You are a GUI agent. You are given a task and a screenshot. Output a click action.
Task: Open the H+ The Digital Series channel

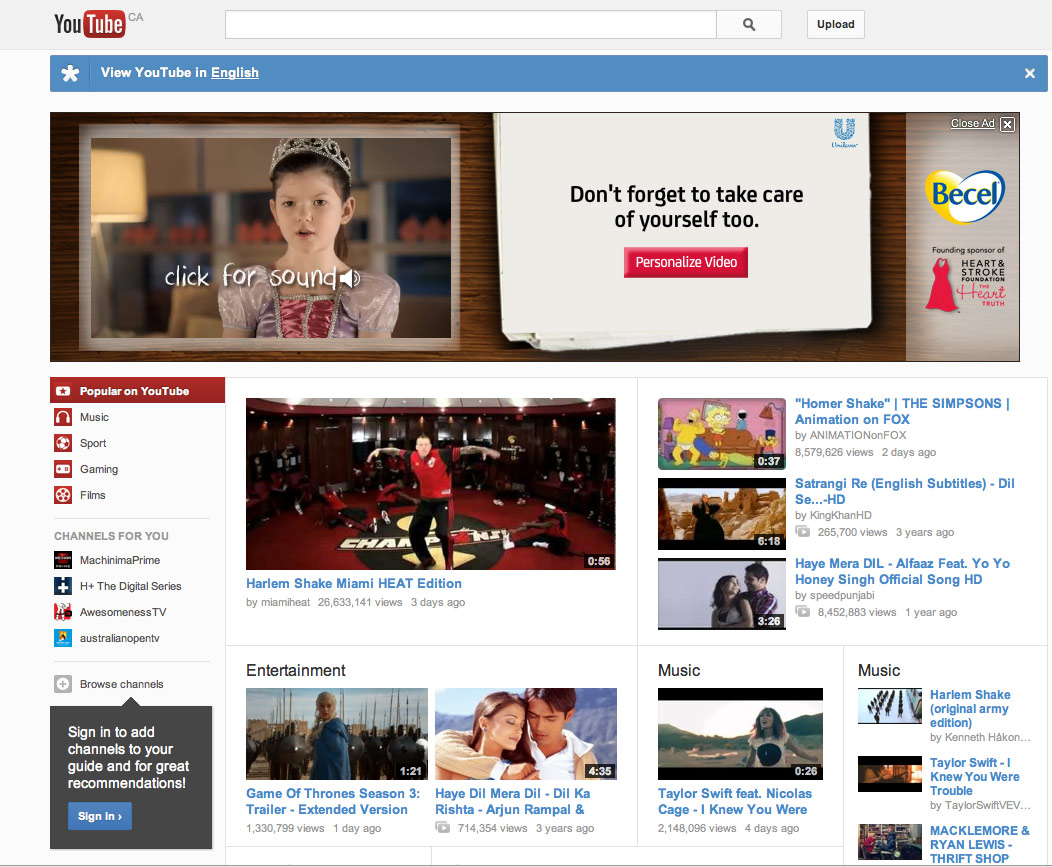pos(130,586)
